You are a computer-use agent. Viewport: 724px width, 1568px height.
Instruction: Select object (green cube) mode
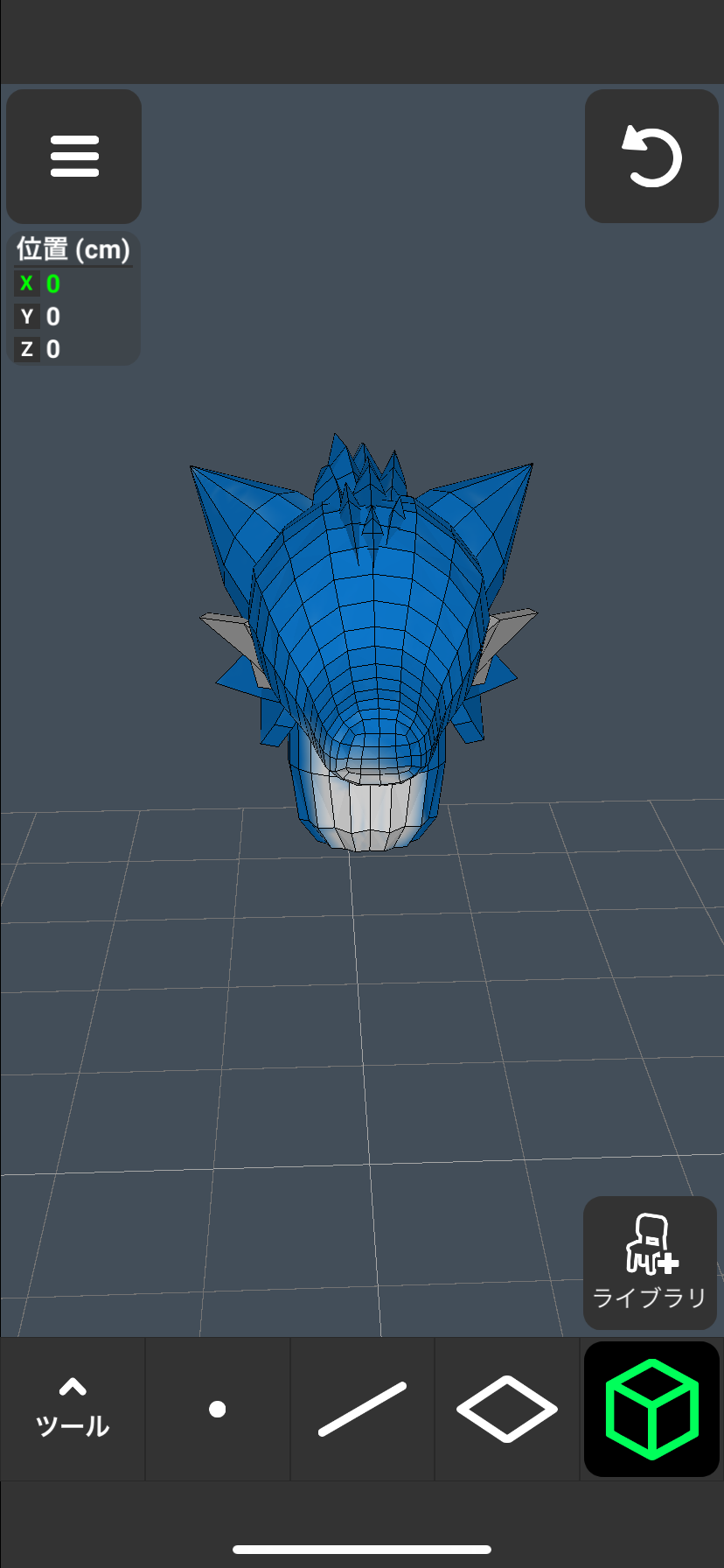point(651,1409)
